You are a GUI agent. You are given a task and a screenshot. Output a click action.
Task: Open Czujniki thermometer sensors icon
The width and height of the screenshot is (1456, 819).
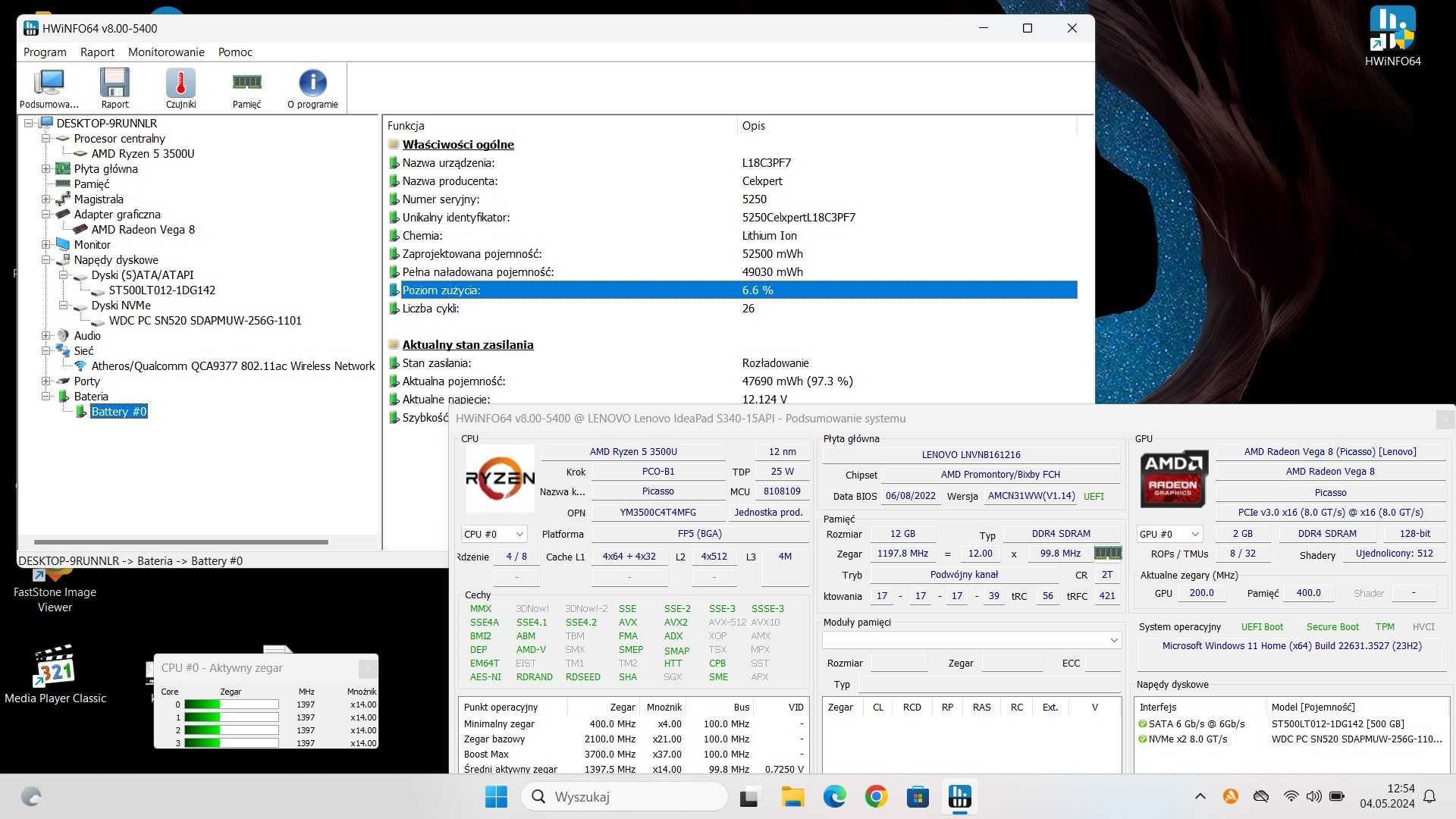tap(180, 88)
